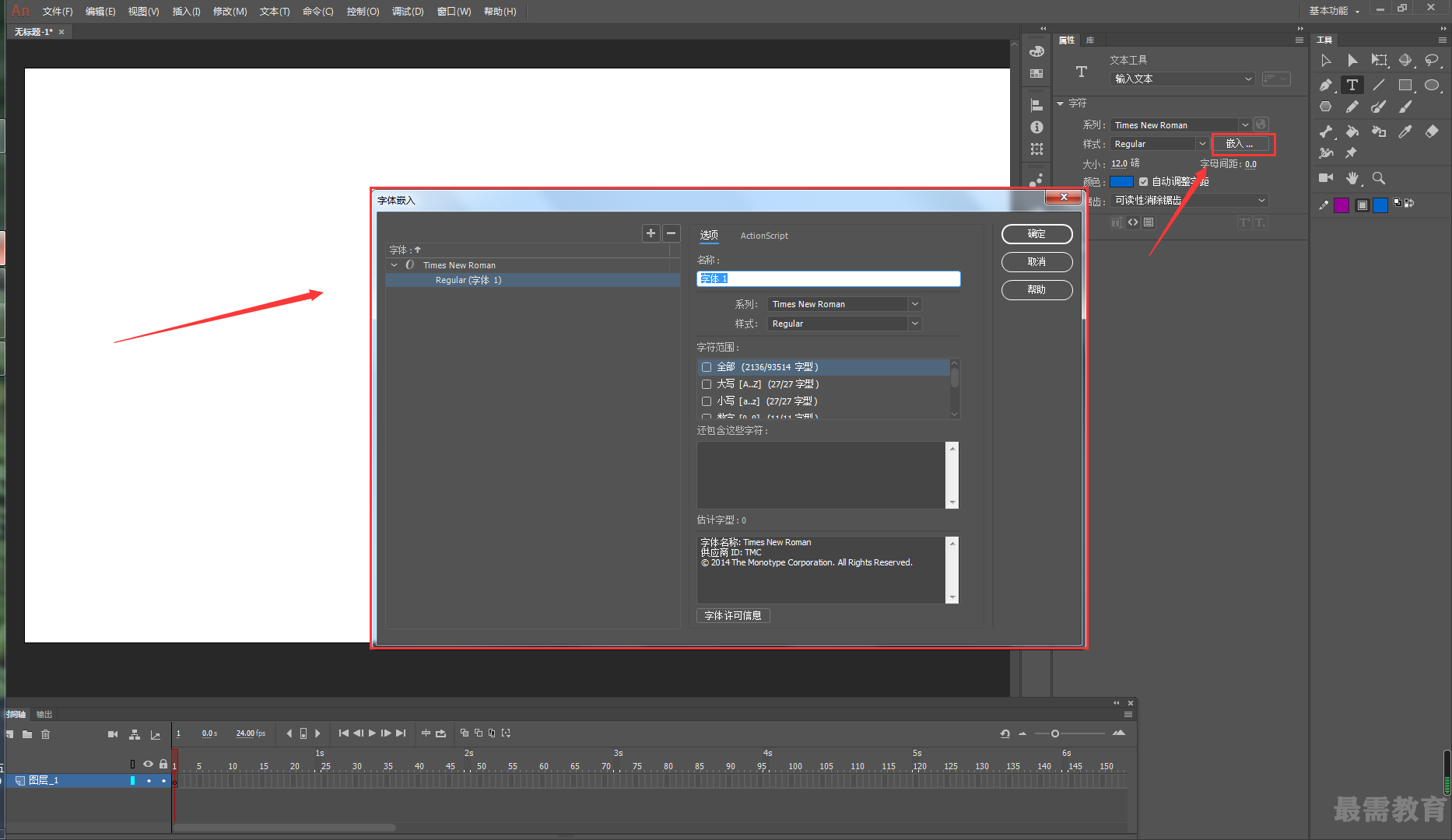
Task: Select the Camera tool in Tools panel
Action: click(1326, 178)
